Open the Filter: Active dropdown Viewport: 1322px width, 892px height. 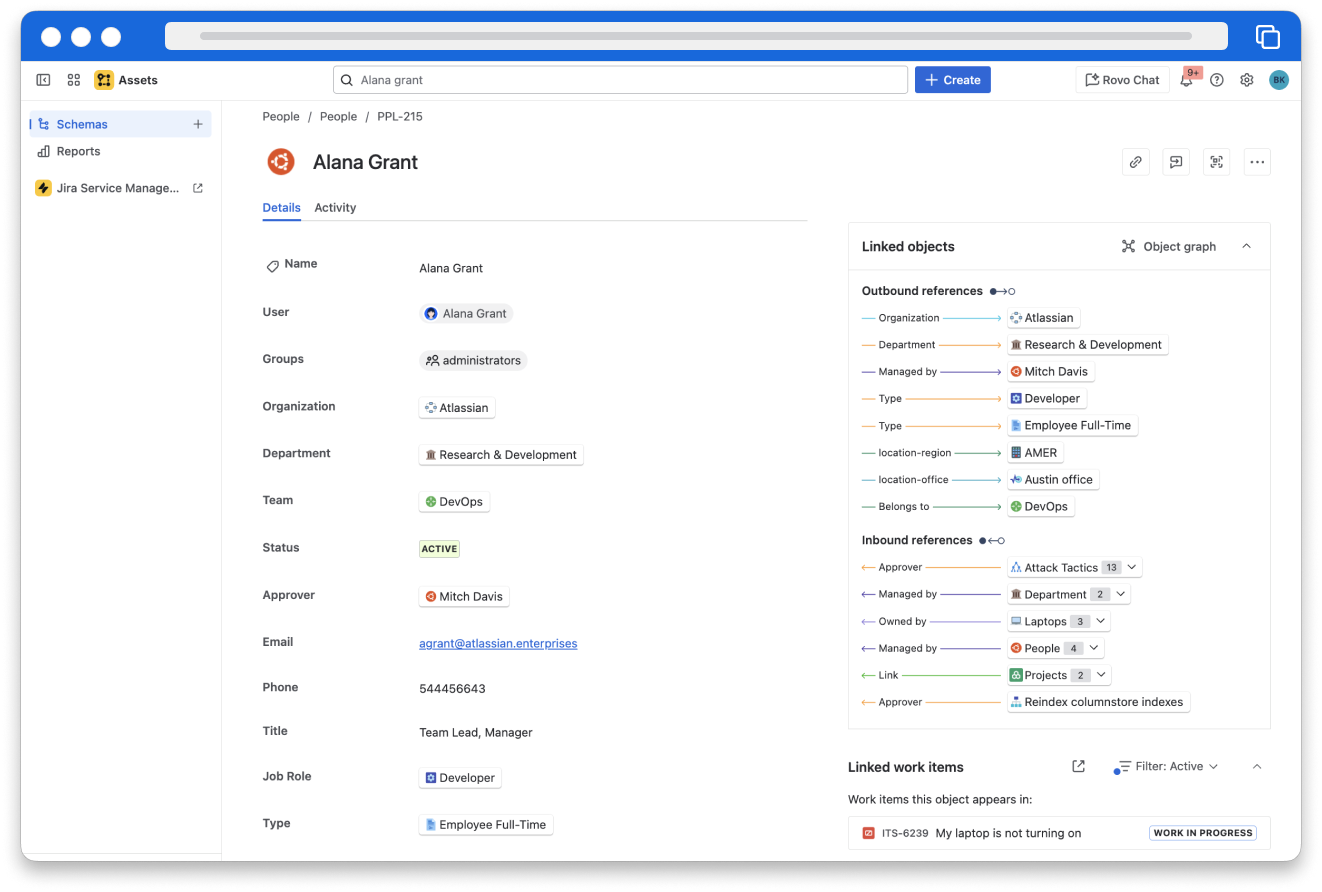[x=1168, y=767]
